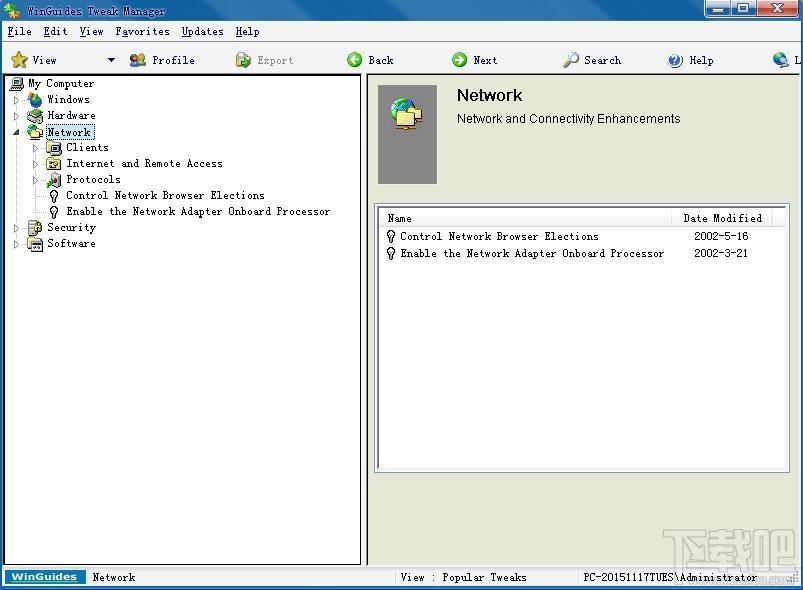Image resolution: width=803 pixels, height=590 pixels.
Task: Select Protocols label in the tree
Action: click(94, 180)
